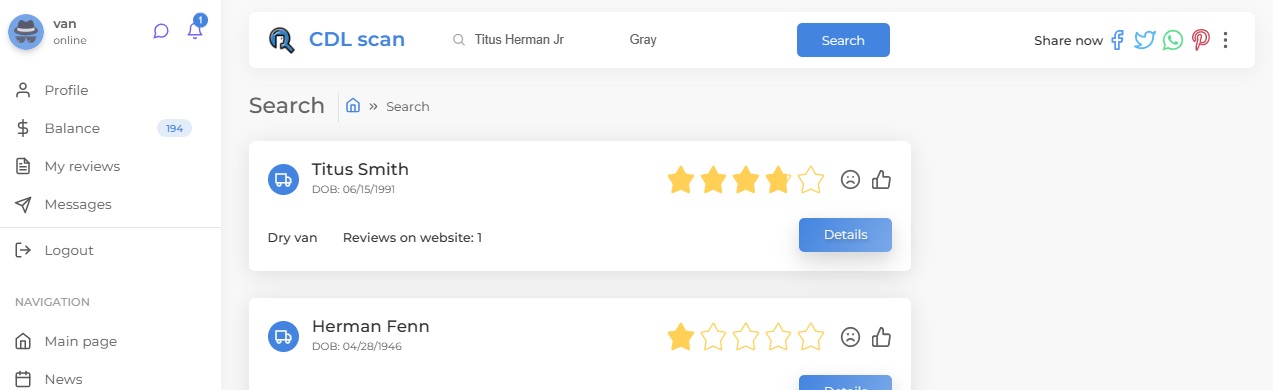Click the blue Search button
The height and width of the screenshot is (390, 1273).
point(843,40)
